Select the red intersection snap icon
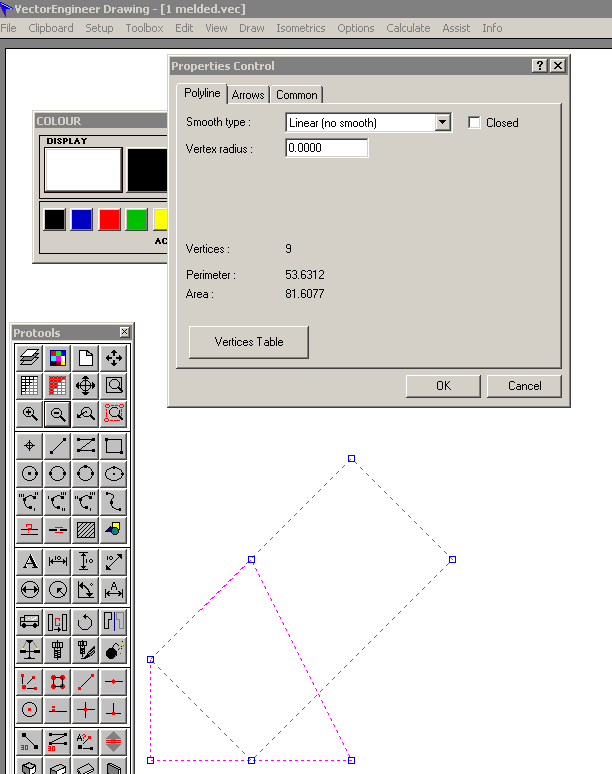The width and height of the screenshot is (612, 774). tap(86, 710)
